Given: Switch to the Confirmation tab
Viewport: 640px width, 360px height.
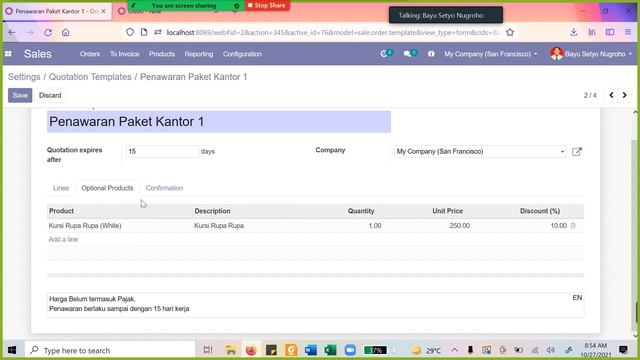Looking at the screenshot, I should (x=164, y=188).
